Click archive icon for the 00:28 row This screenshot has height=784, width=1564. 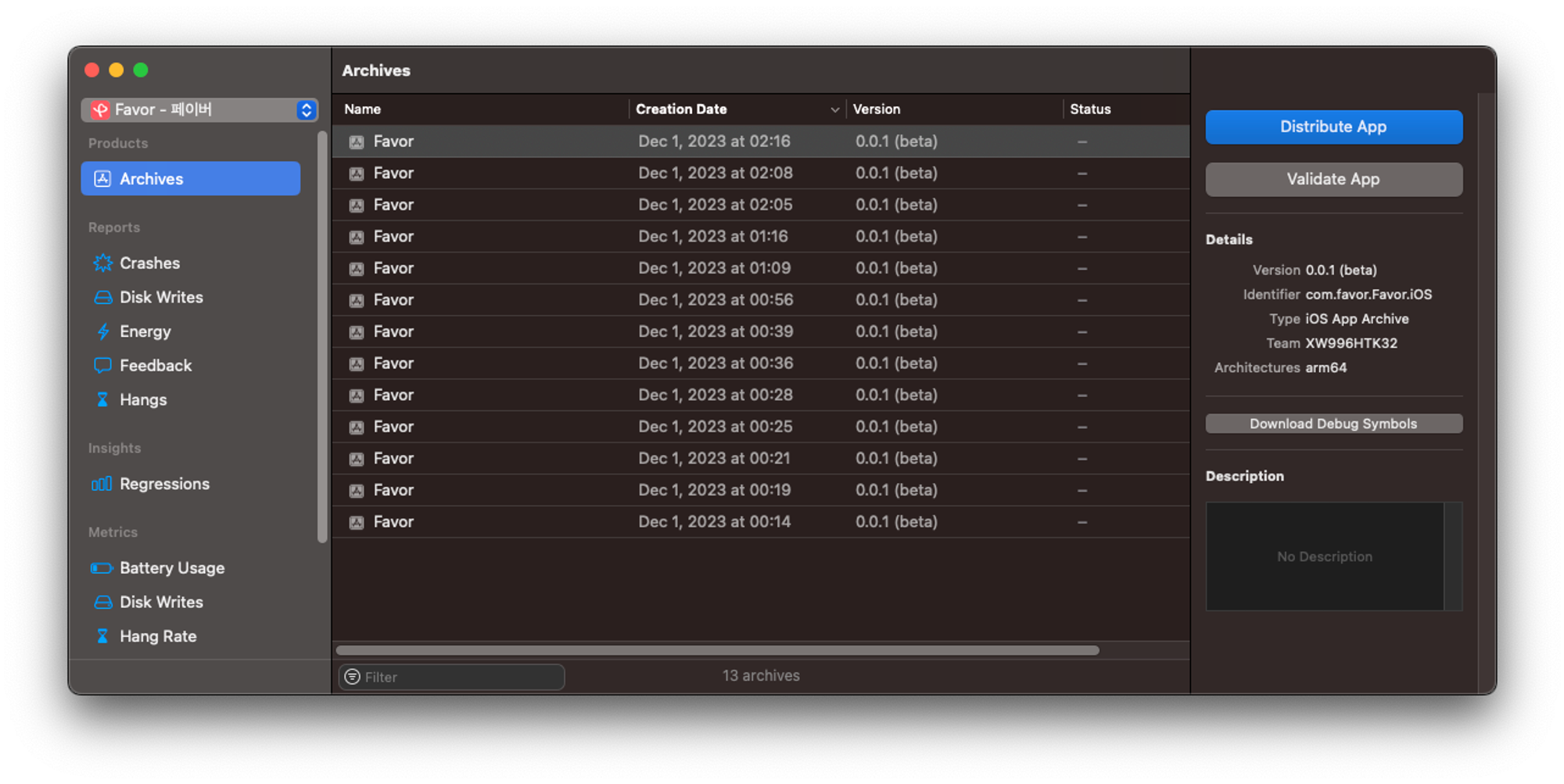coord(357,396)
